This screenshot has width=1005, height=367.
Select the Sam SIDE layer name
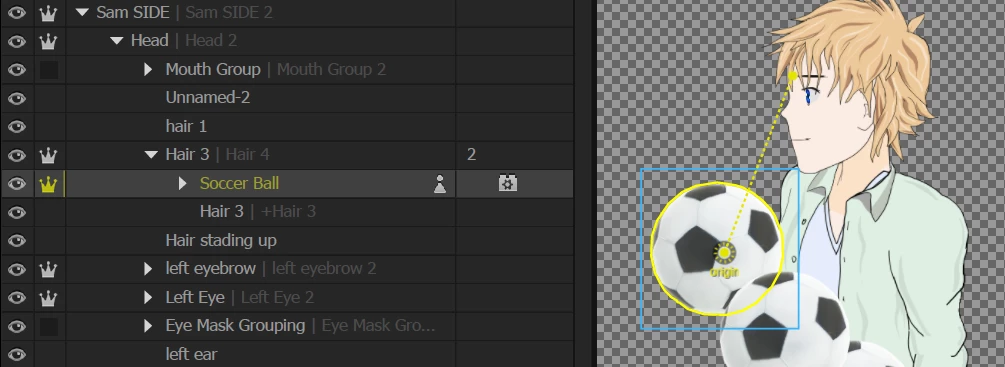tap(133, 12)
